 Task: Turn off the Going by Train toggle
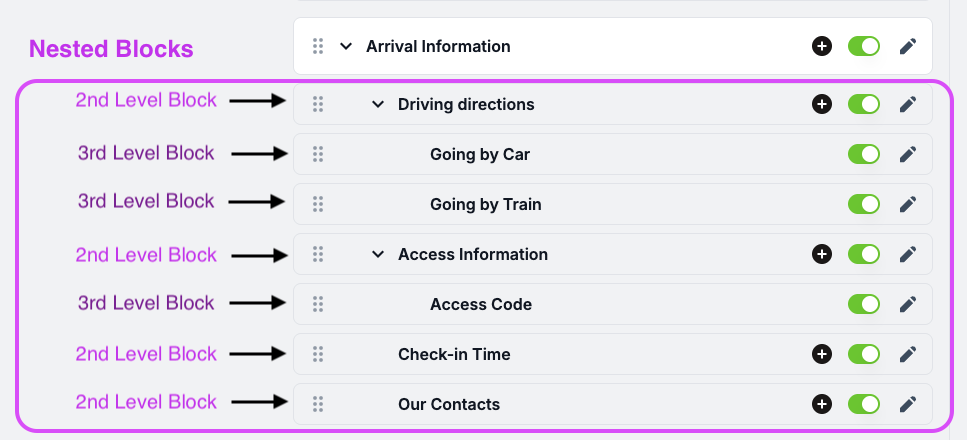863,204
